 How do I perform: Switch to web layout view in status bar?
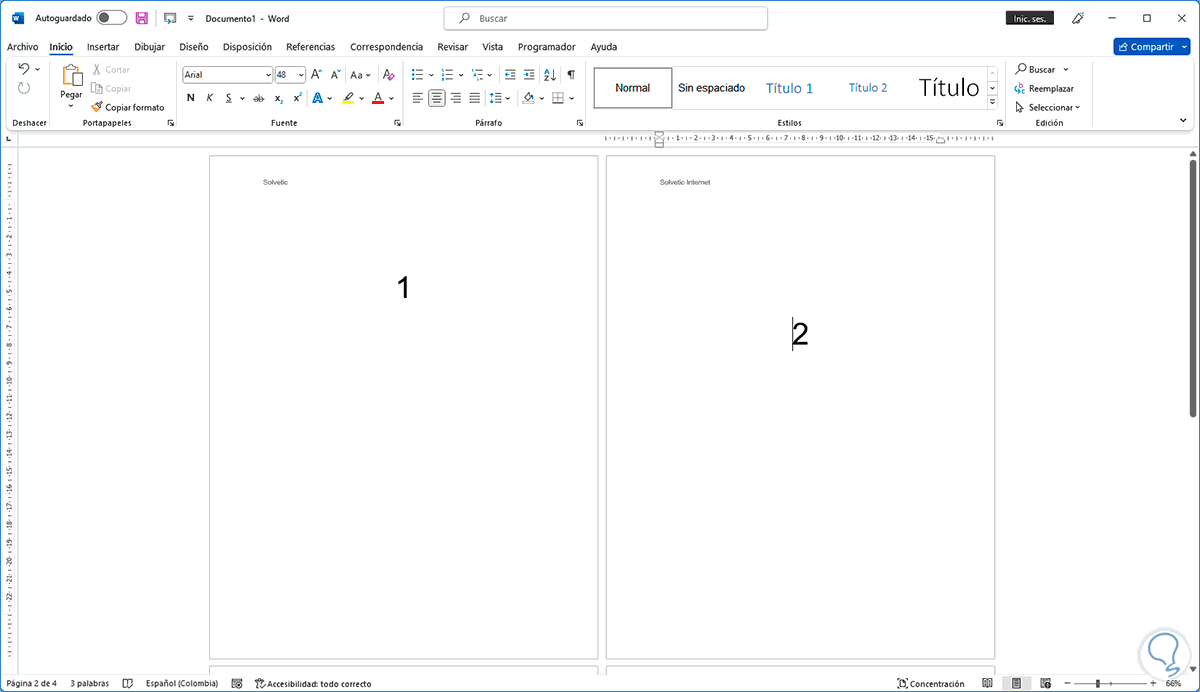1045,684
